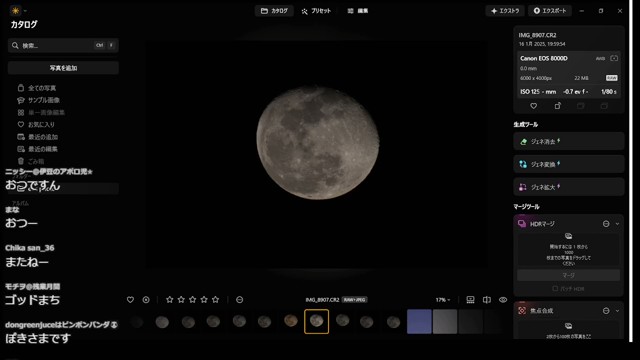640x360 pixels.
Task: Rate the photo three stars
Action: (193, 300)
